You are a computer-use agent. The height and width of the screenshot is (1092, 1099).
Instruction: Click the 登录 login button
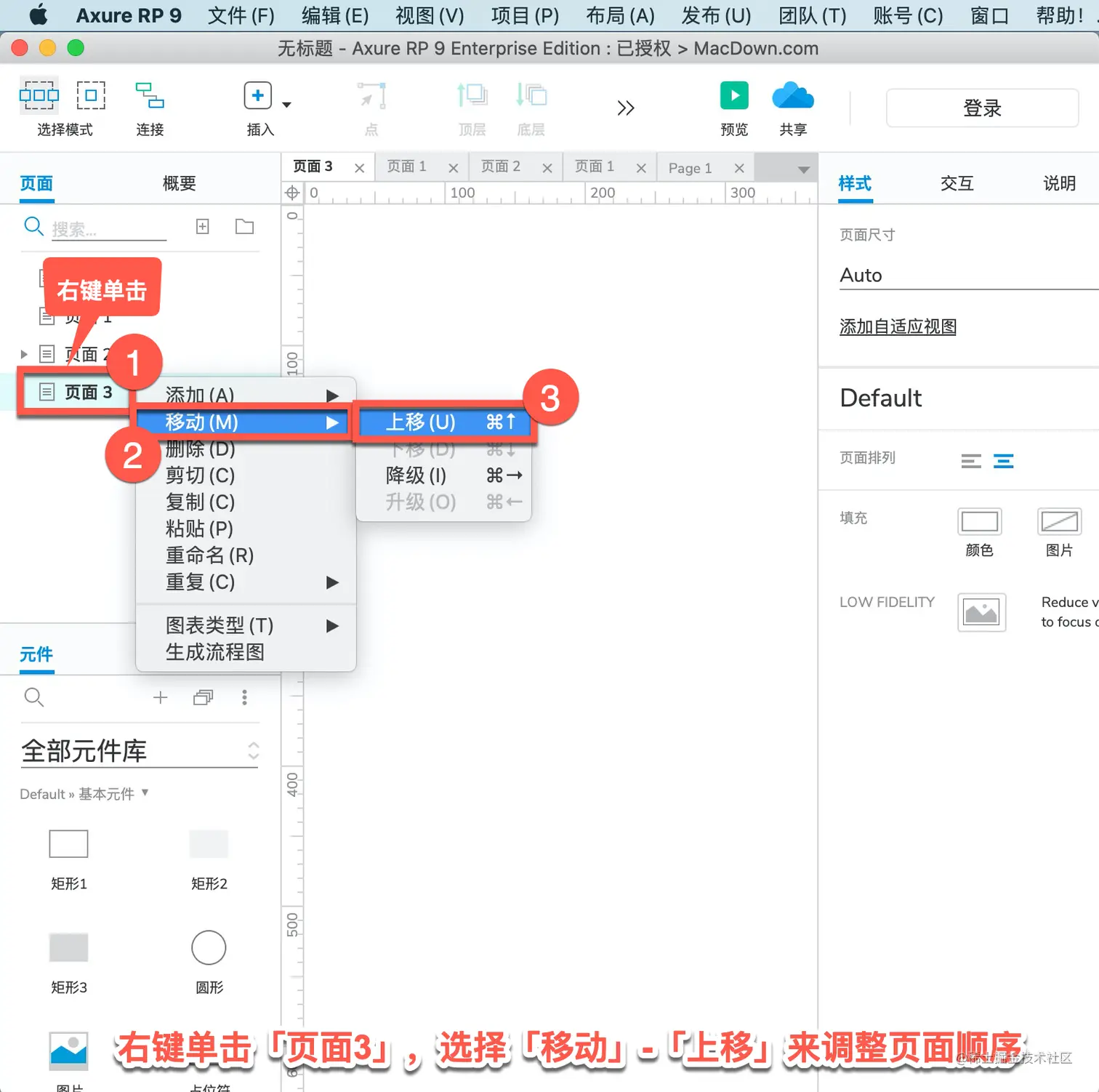pos(982,108)
